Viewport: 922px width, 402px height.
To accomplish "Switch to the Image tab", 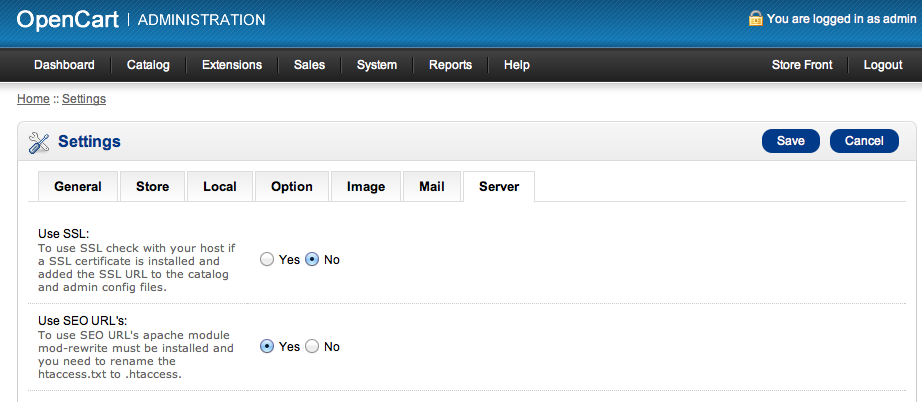I will coord(366,186).
